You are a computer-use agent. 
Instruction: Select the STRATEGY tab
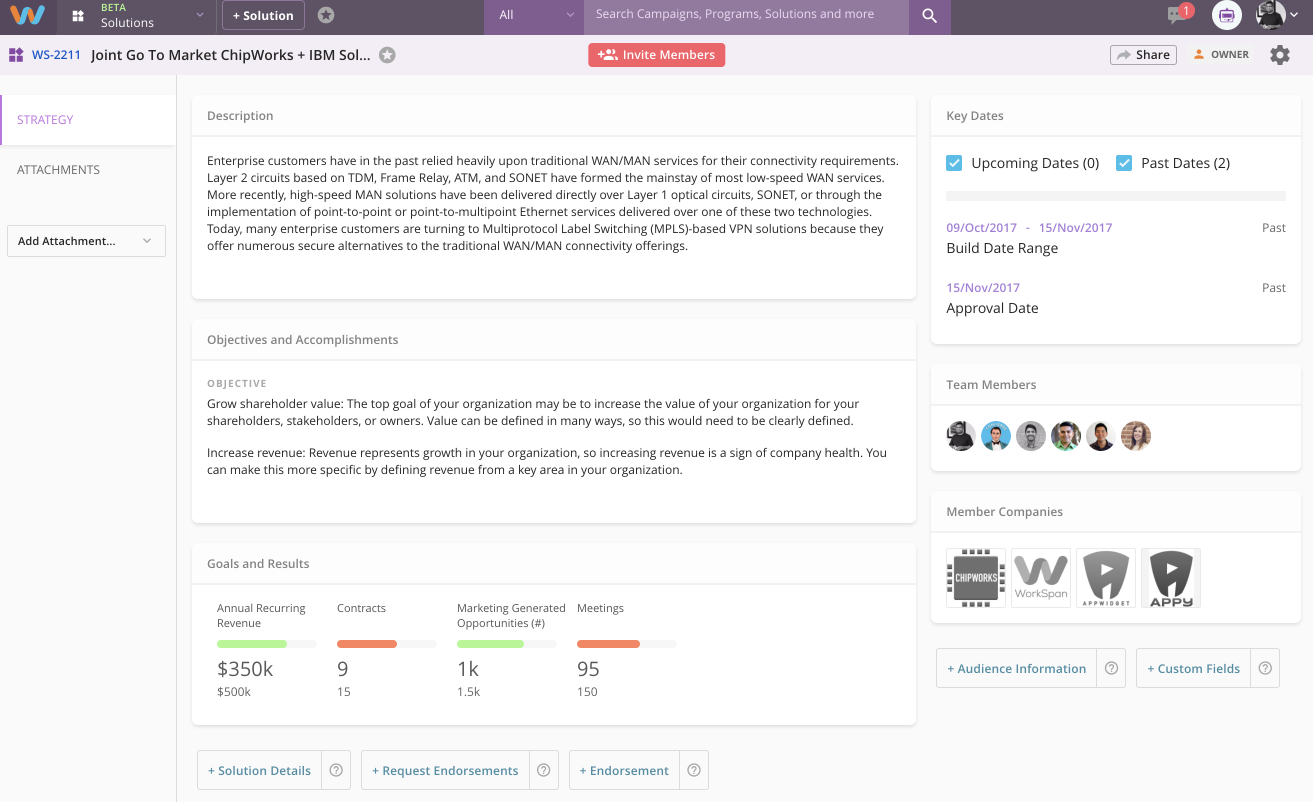coord(45,119)
